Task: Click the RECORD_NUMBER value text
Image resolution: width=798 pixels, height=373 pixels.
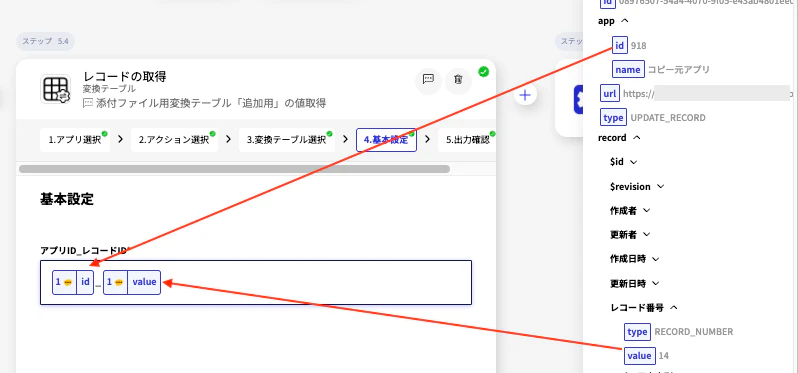Action: pyautogui.click(x=694, y=332)
